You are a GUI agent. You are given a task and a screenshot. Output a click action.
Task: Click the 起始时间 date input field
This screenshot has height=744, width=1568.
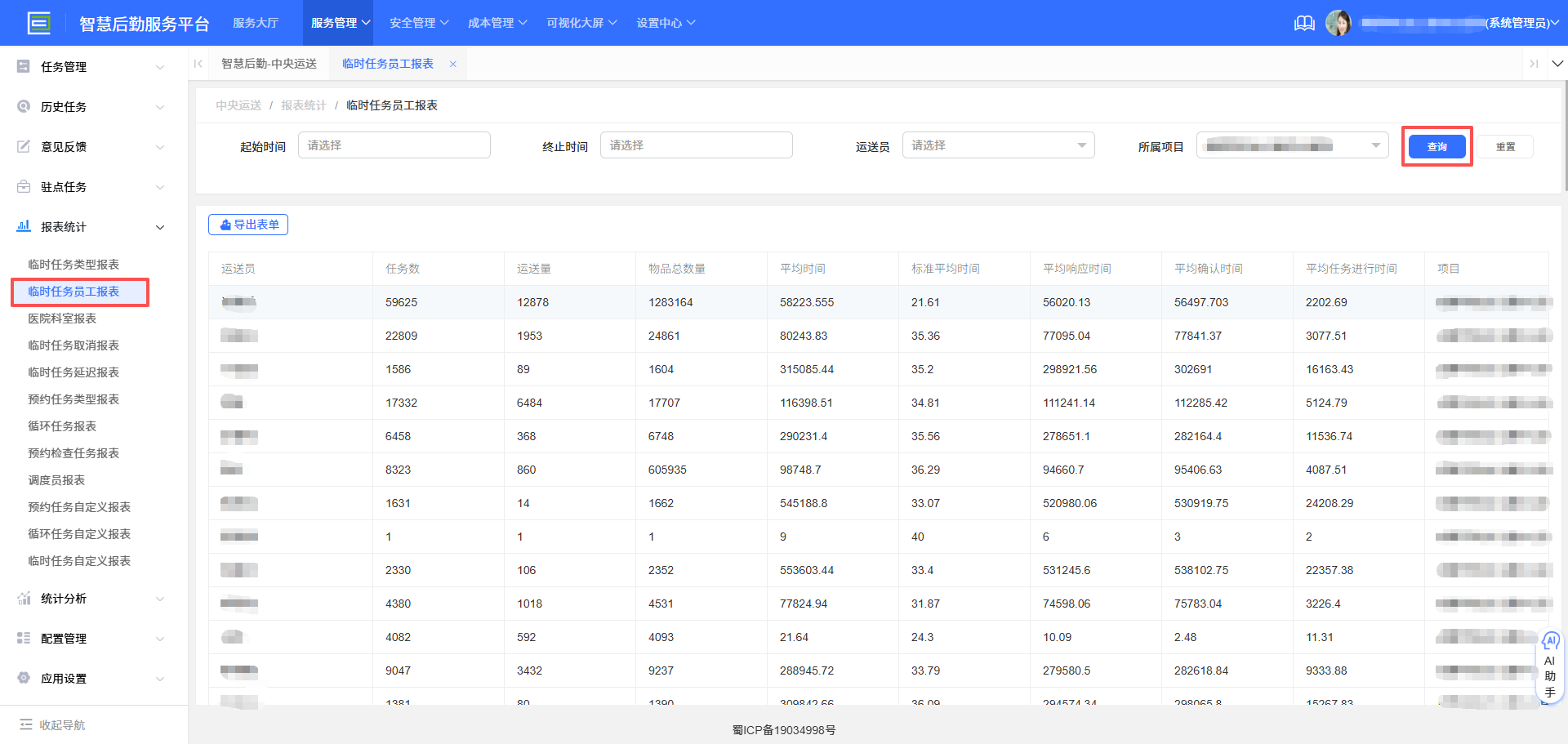[x=394, y=145]
